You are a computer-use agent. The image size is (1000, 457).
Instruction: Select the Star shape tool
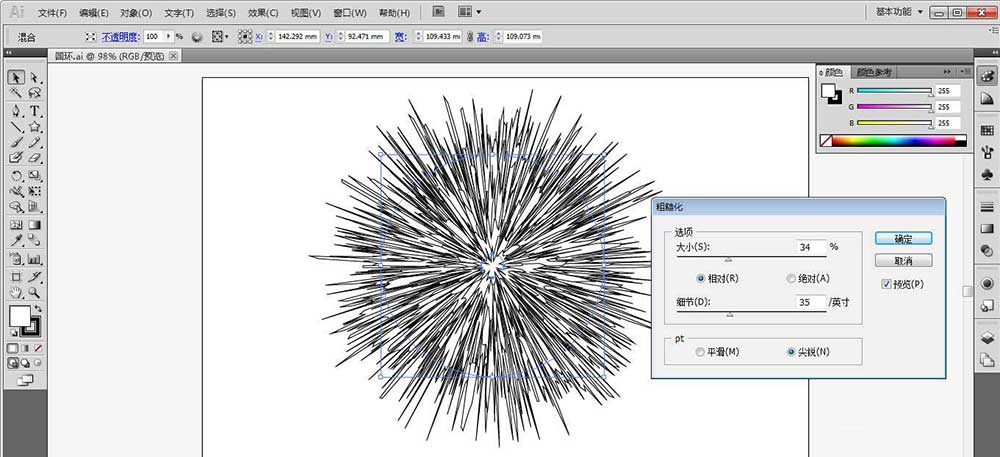tap(34, 127)
